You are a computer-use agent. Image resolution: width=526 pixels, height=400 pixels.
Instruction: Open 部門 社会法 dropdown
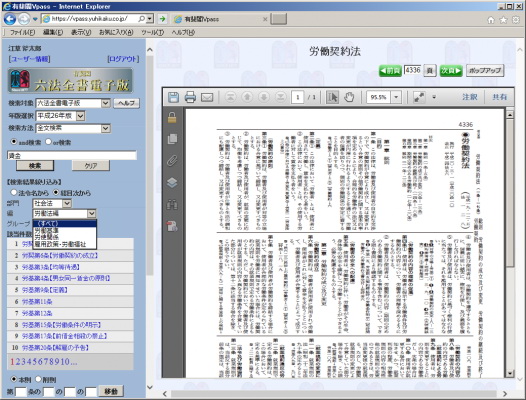point(52,203)
